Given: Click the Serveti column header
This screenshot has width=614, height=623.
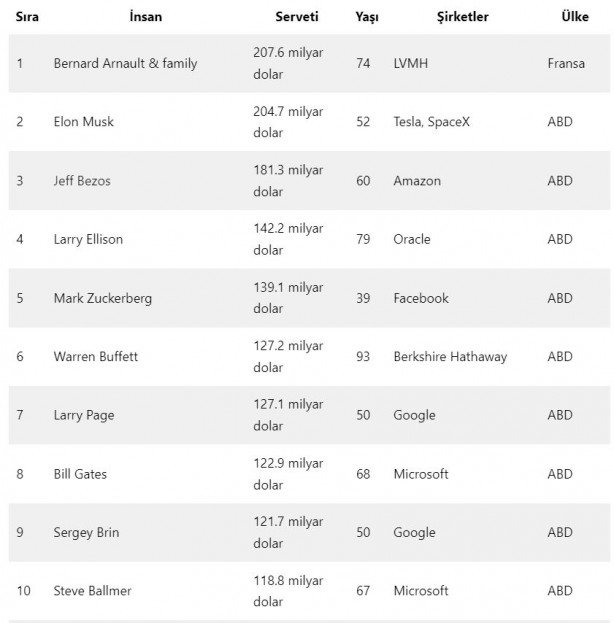Looking at the screenshot, I should (x=297, y=17).
